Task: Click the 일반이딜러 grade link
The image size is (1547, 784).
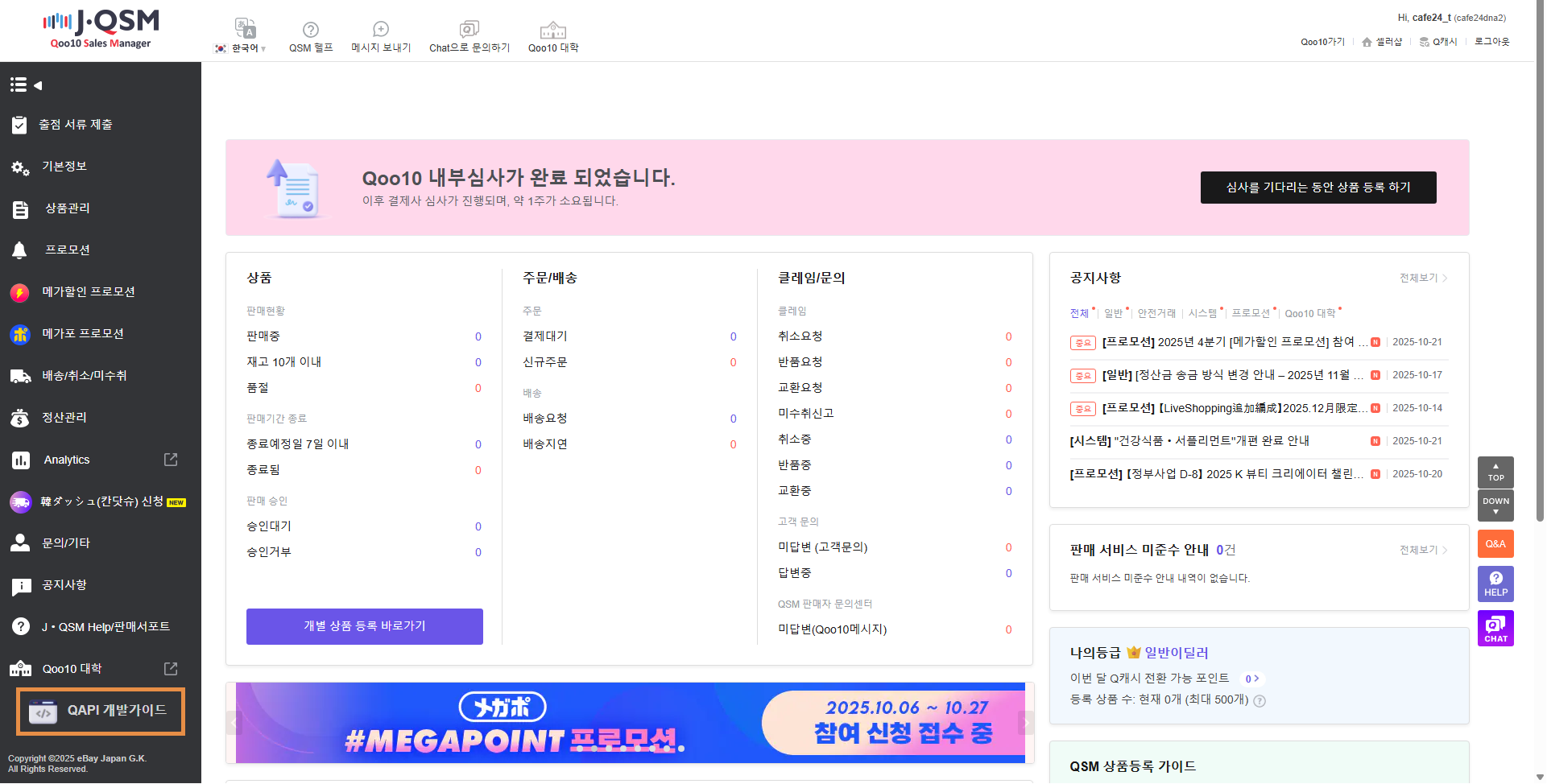Action: tap(1177, 653)
